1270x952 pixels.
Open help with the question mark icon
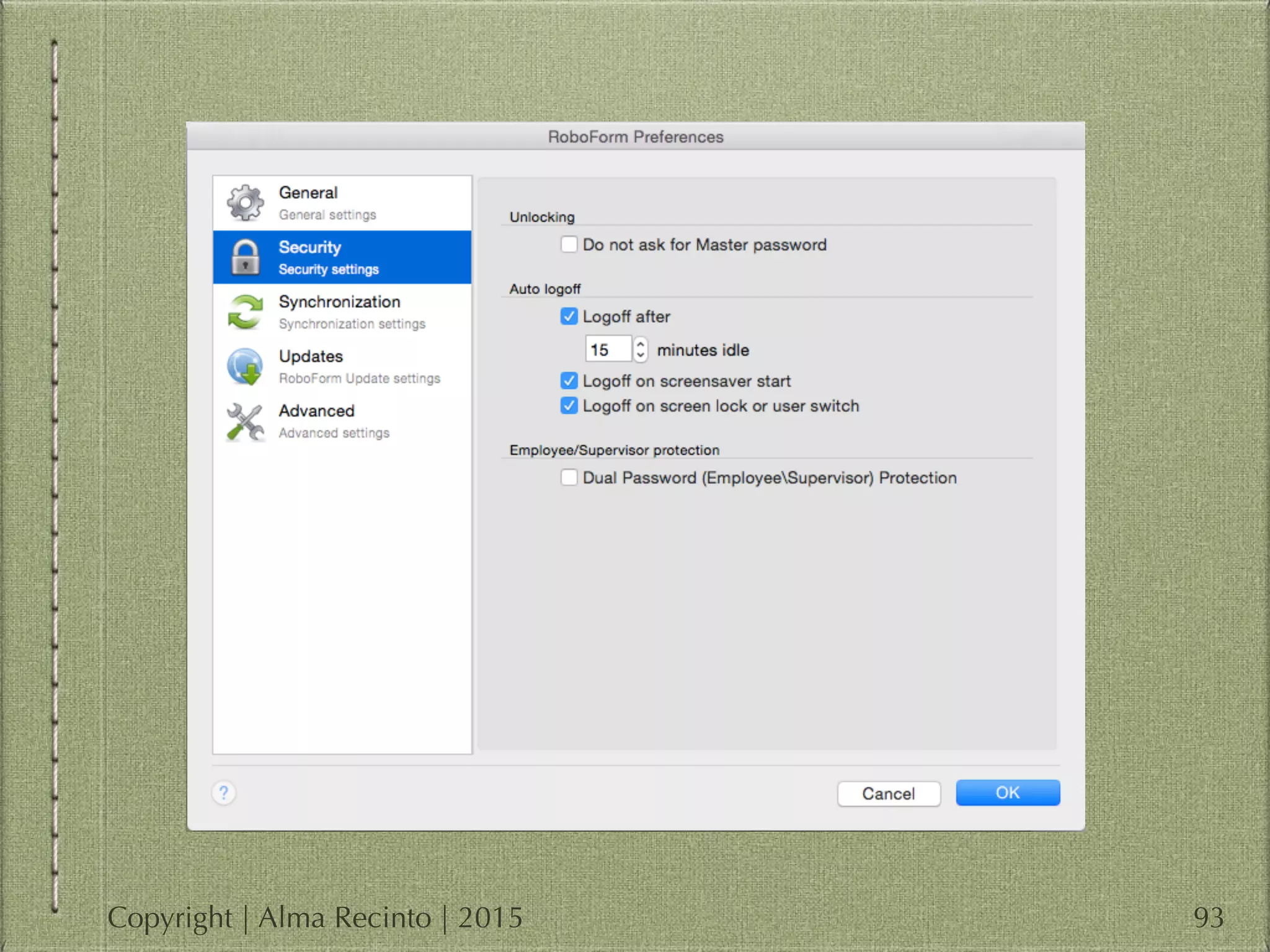[x=224, y=793]
